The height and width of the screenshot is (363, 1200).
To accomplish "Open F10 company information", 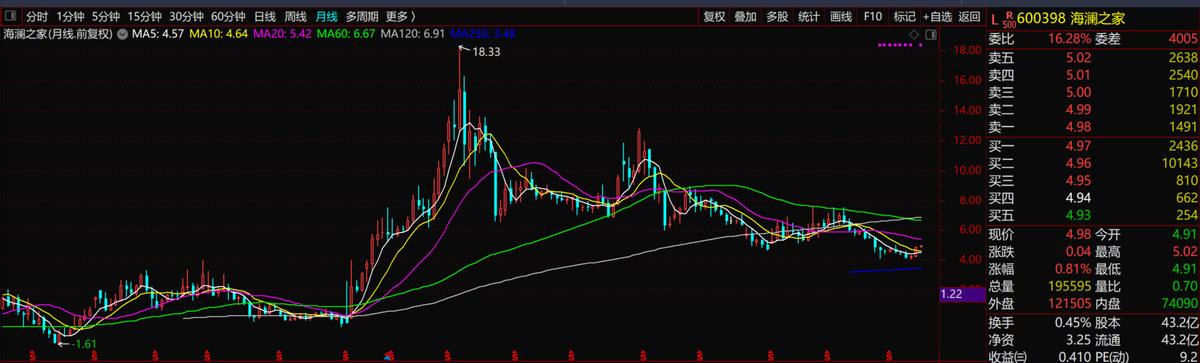I will pyautogui.click(x=872, y=16).
